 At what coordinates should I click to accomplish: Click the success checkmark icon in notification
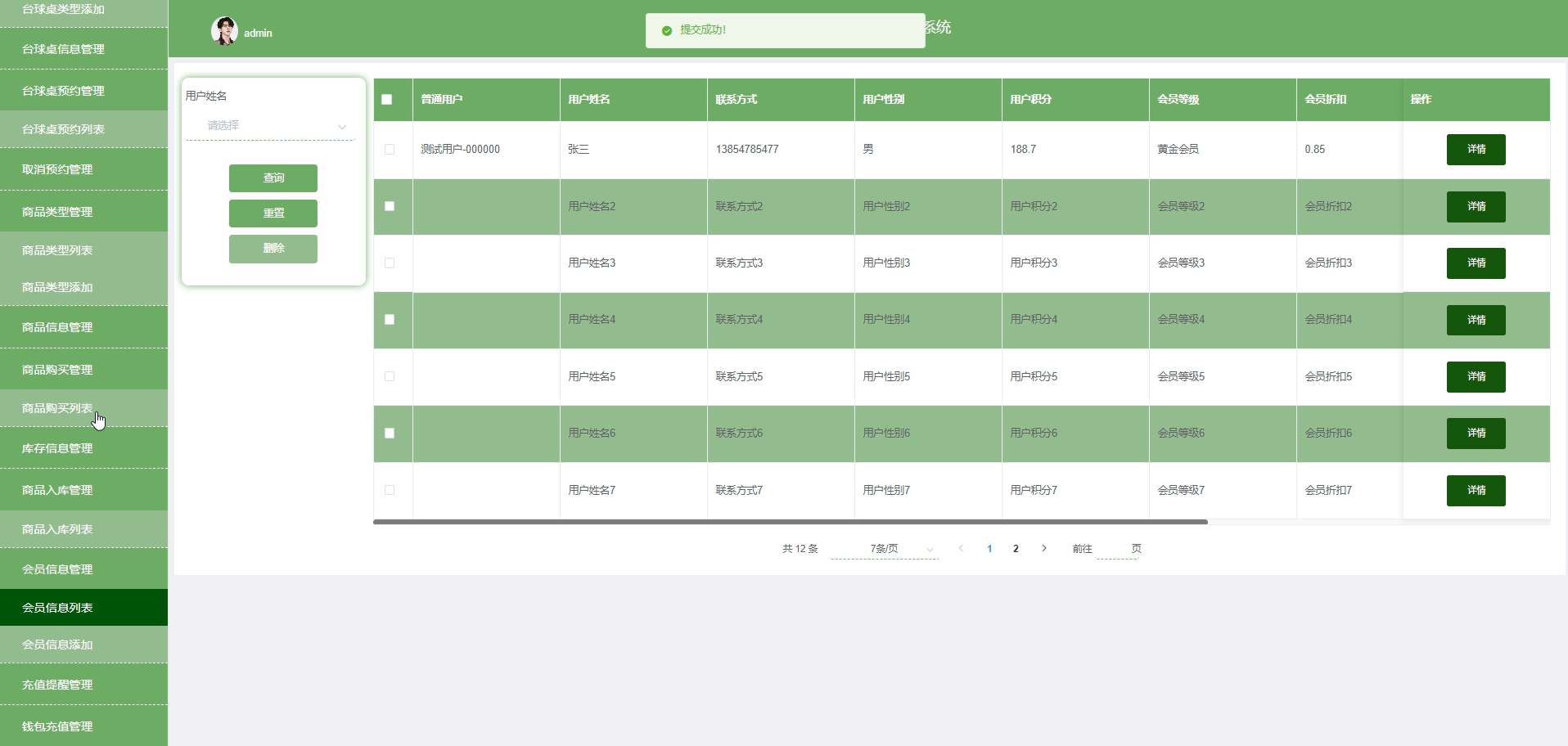click(x=667, y=30)
